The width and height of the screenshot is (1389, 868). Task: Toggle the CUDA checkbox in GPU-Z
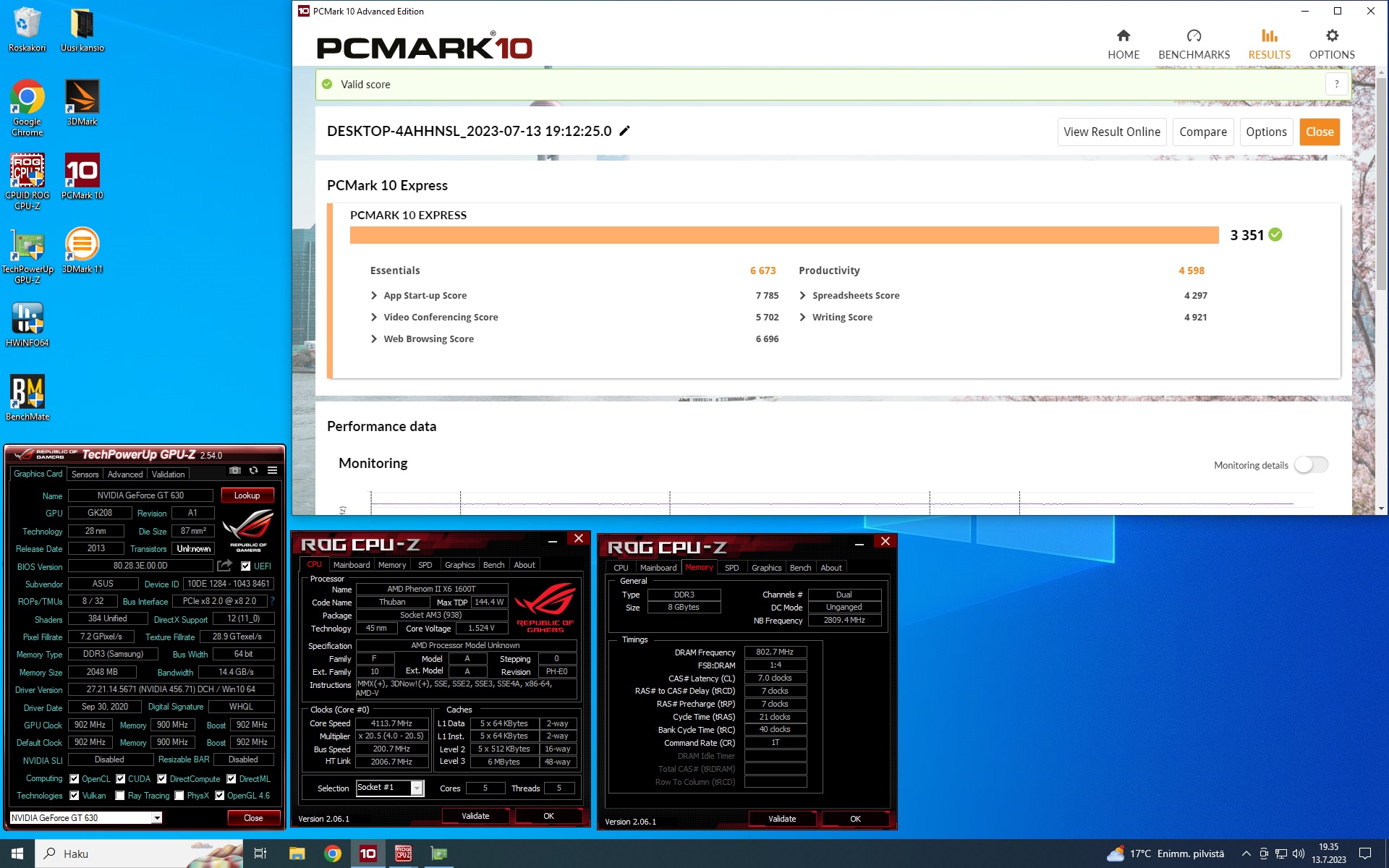[x=120, y=779]
